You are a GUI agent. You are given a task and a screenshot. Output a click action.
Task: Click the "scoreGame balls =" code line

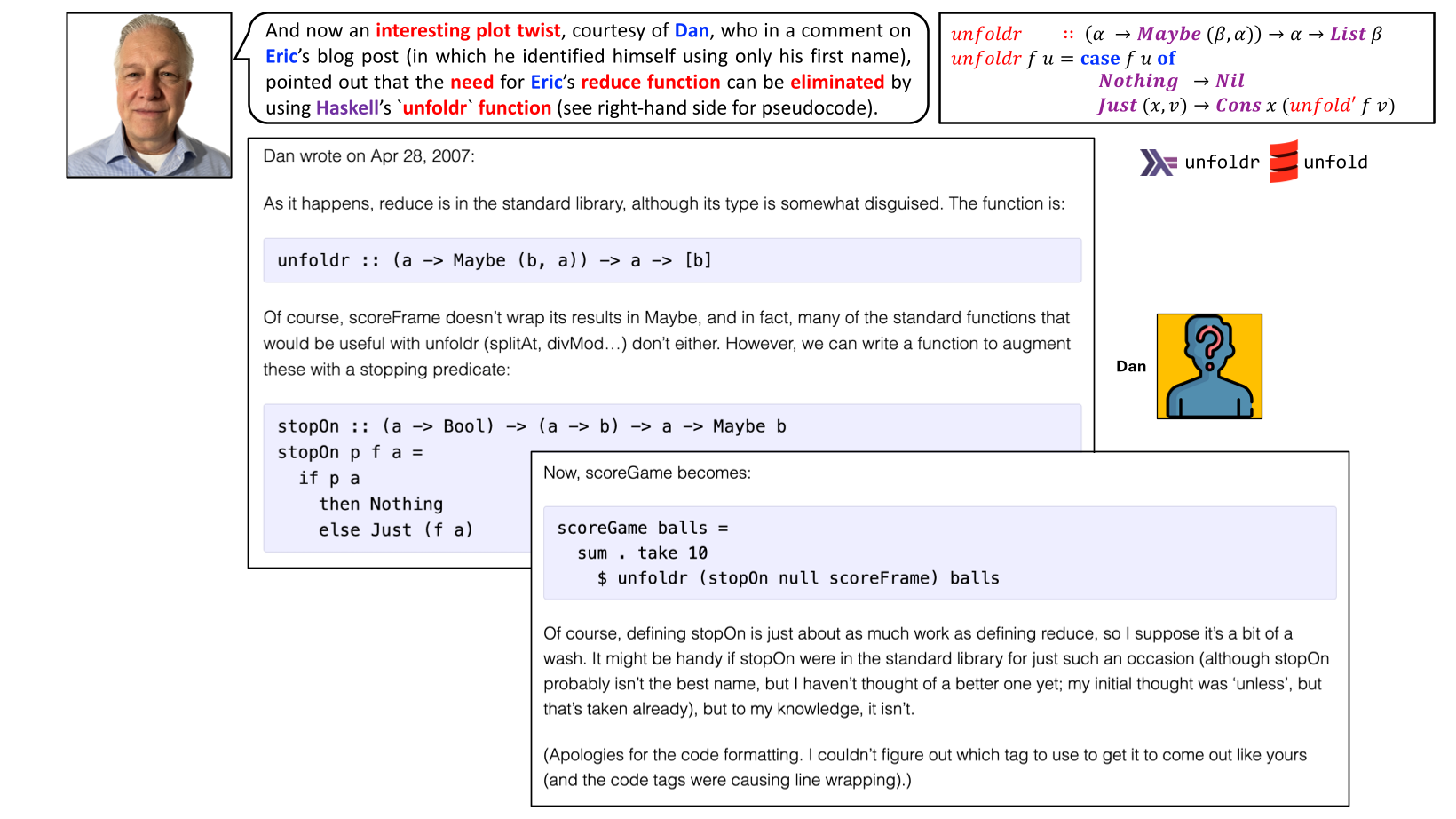[x=643, y=528]
